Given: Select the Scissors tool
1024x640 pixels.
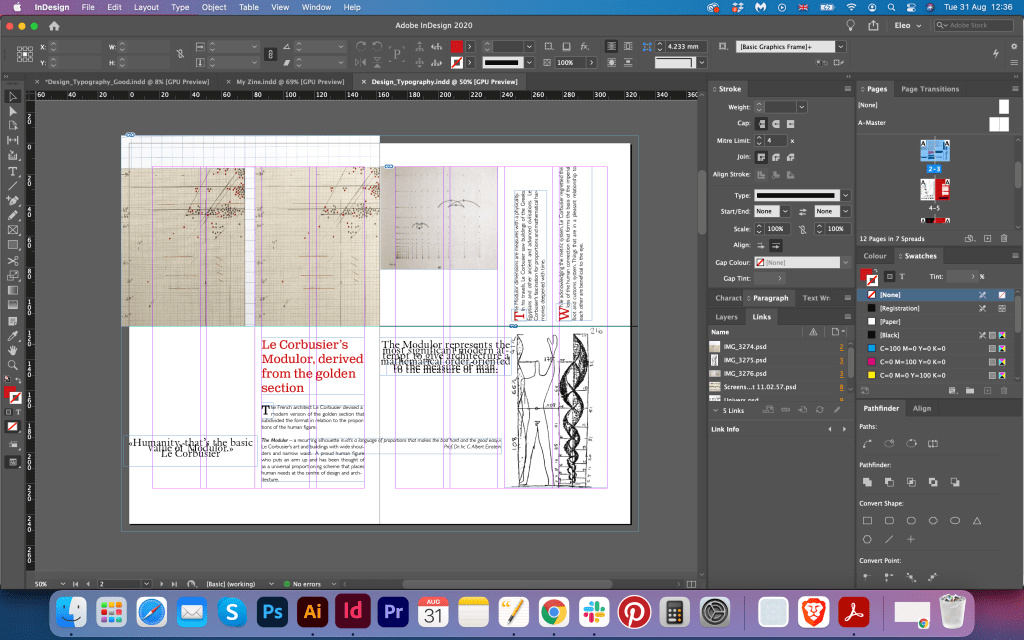Looking at the screenshot, I should pyautogui.click(x=13, y=261).
